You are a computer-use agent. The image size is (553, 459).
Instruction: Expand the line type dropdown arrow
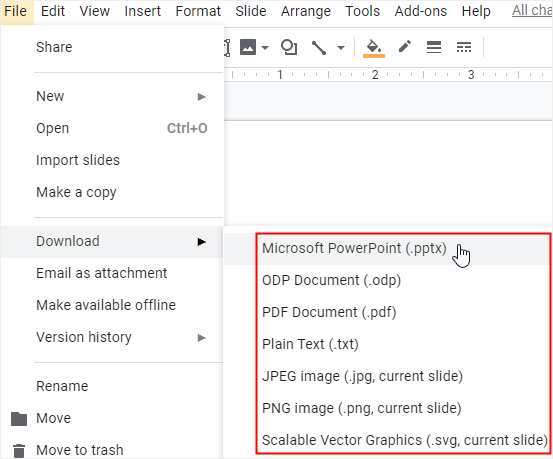pyautogui.click(x=341, y=47)
